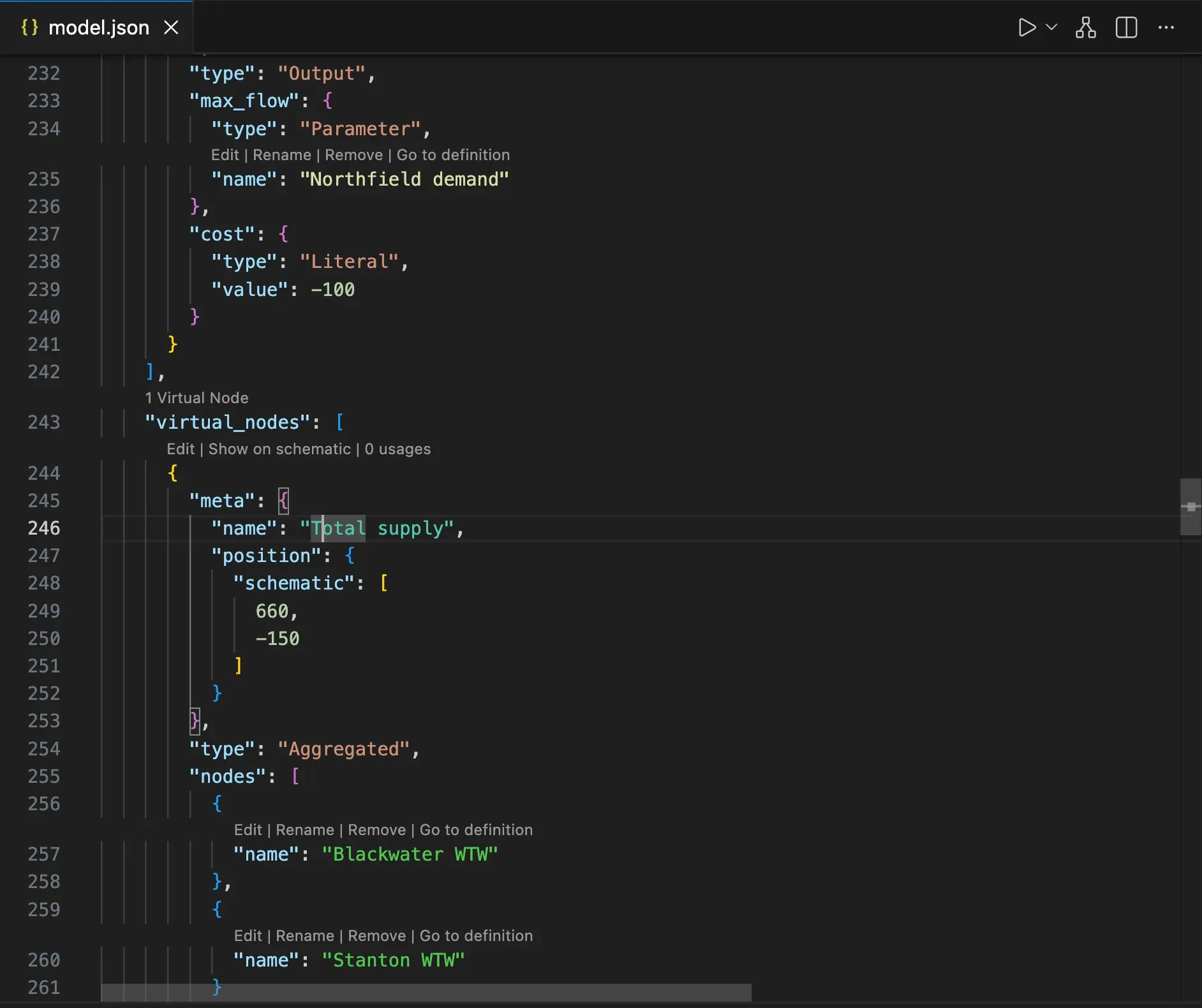Click the "Aggregated" type value

[x=344, y=749]
